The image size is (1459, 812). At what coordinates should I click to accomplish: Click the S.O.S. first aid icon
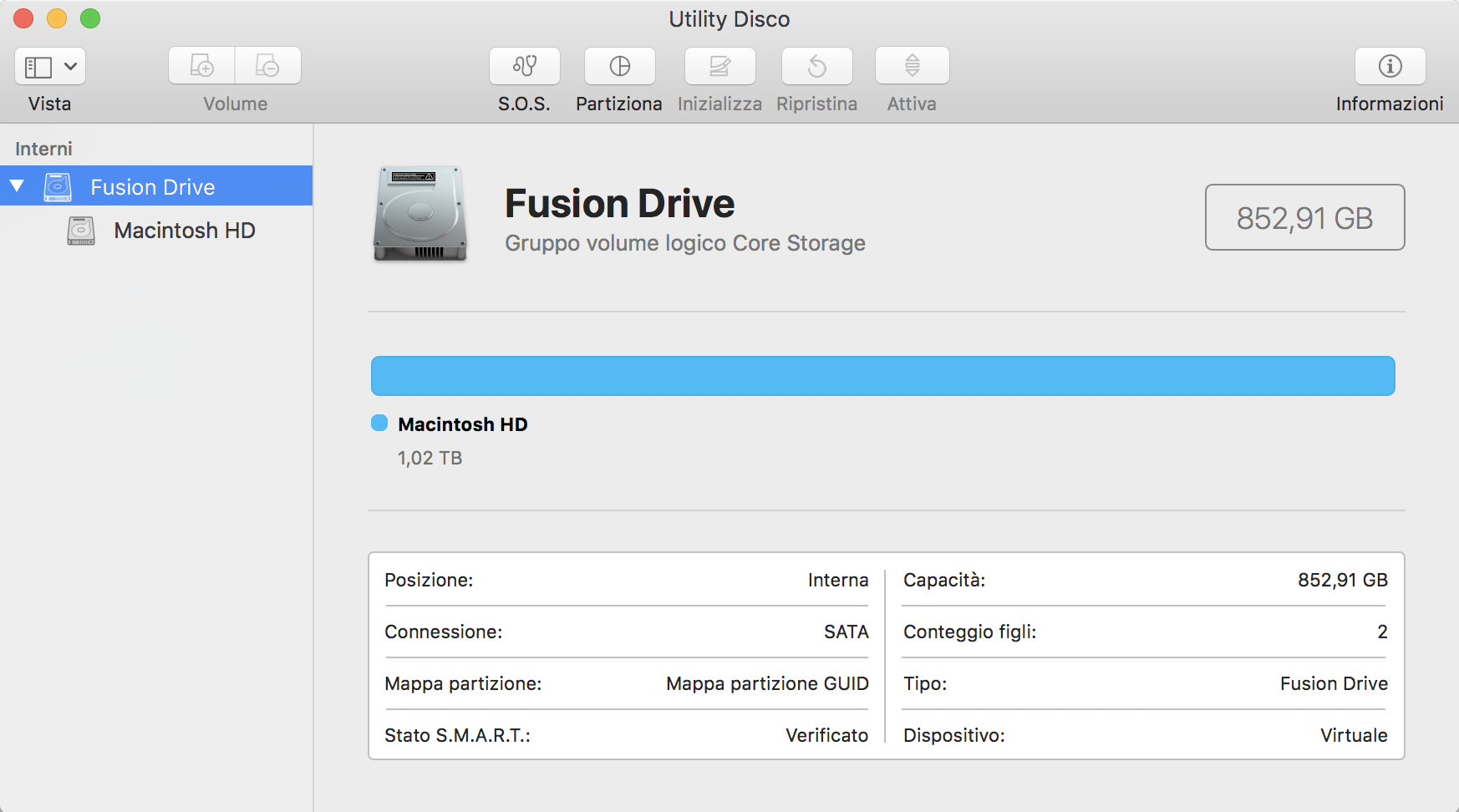[524, 66]
